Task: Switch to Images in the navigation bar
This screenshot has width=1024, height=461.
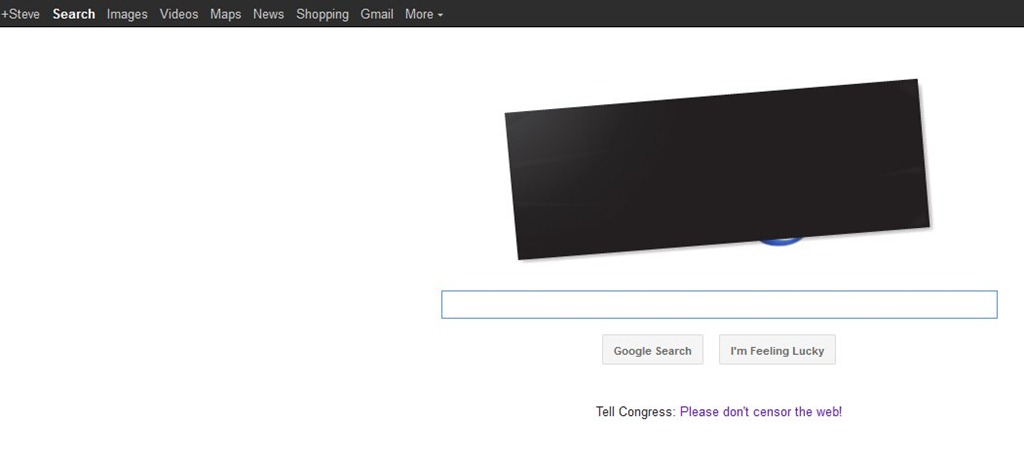Action: click(127, 14)
